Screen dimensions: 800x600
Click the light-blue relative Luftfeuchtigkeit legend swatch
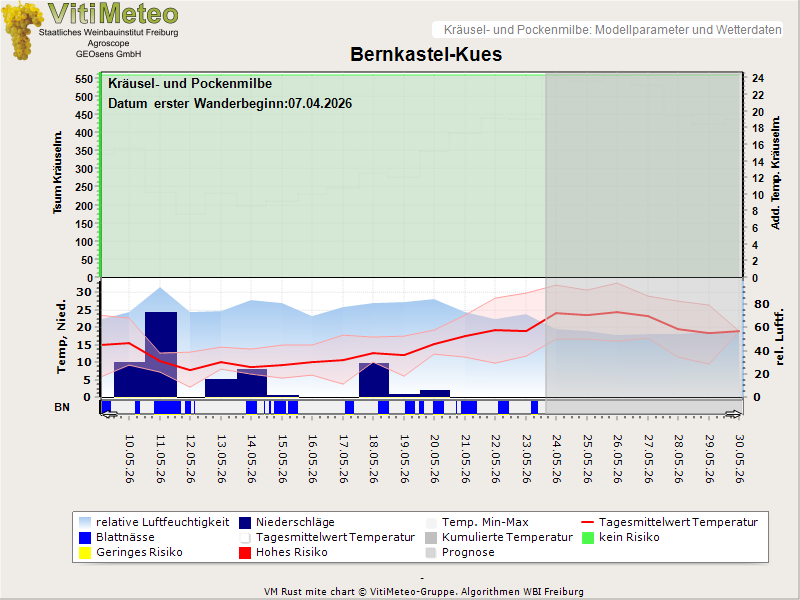pos(85,523)
